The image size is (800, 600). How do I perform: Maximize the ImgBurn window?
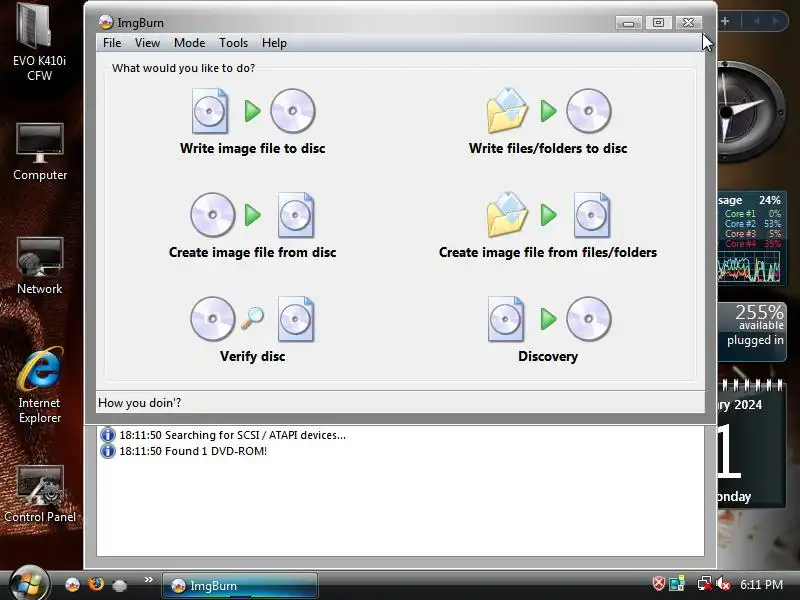tap(658, 22)
